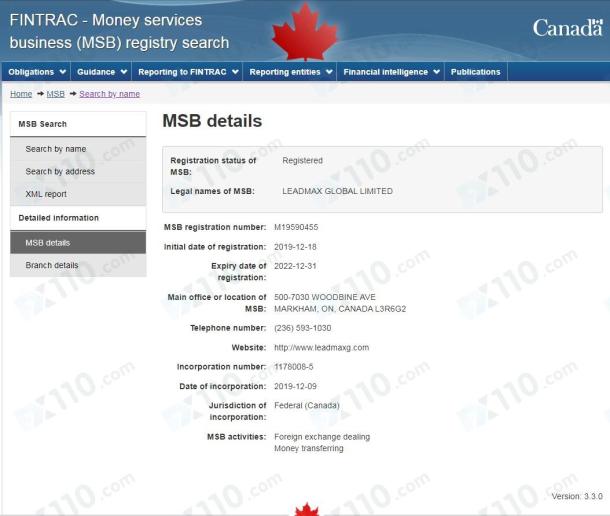Screen dimensions: 610x516
Task: Click LEADMAX GLOBAL LIMITED legal name
Action: 337,191
